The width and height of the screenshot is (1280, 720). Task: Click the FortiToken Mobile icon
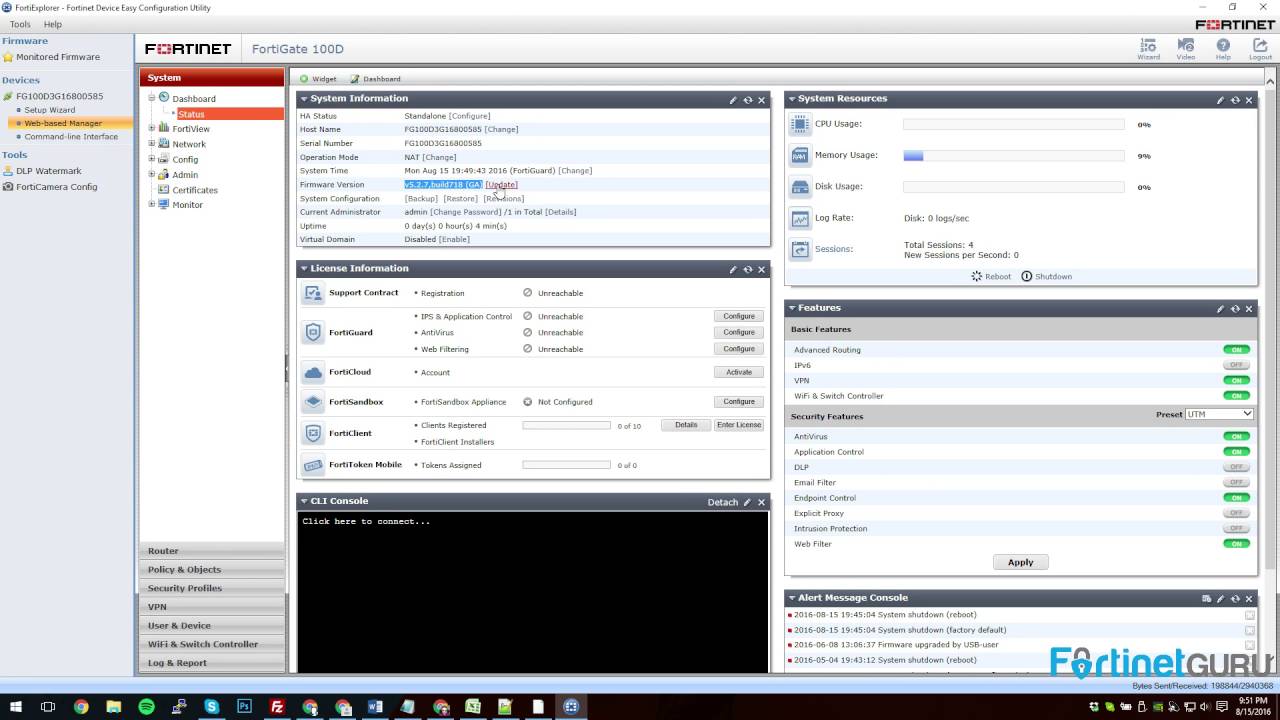pos(313,465)
